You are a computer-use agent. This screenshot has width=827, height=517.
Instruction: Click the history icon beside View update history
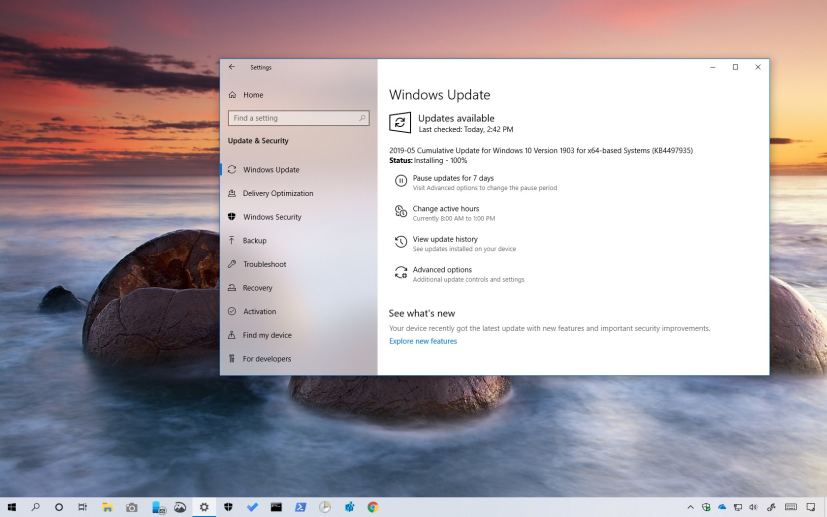401,242
